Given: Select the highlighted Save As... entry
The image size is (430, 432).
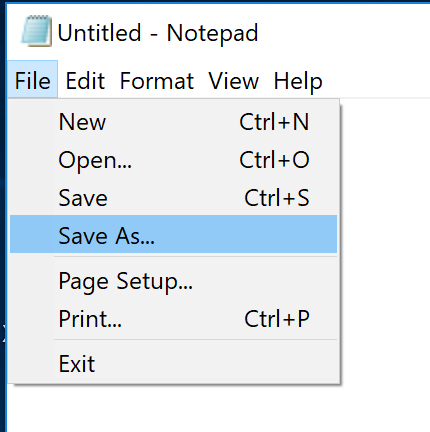Looking at the screenshot, I should [173, 234].
